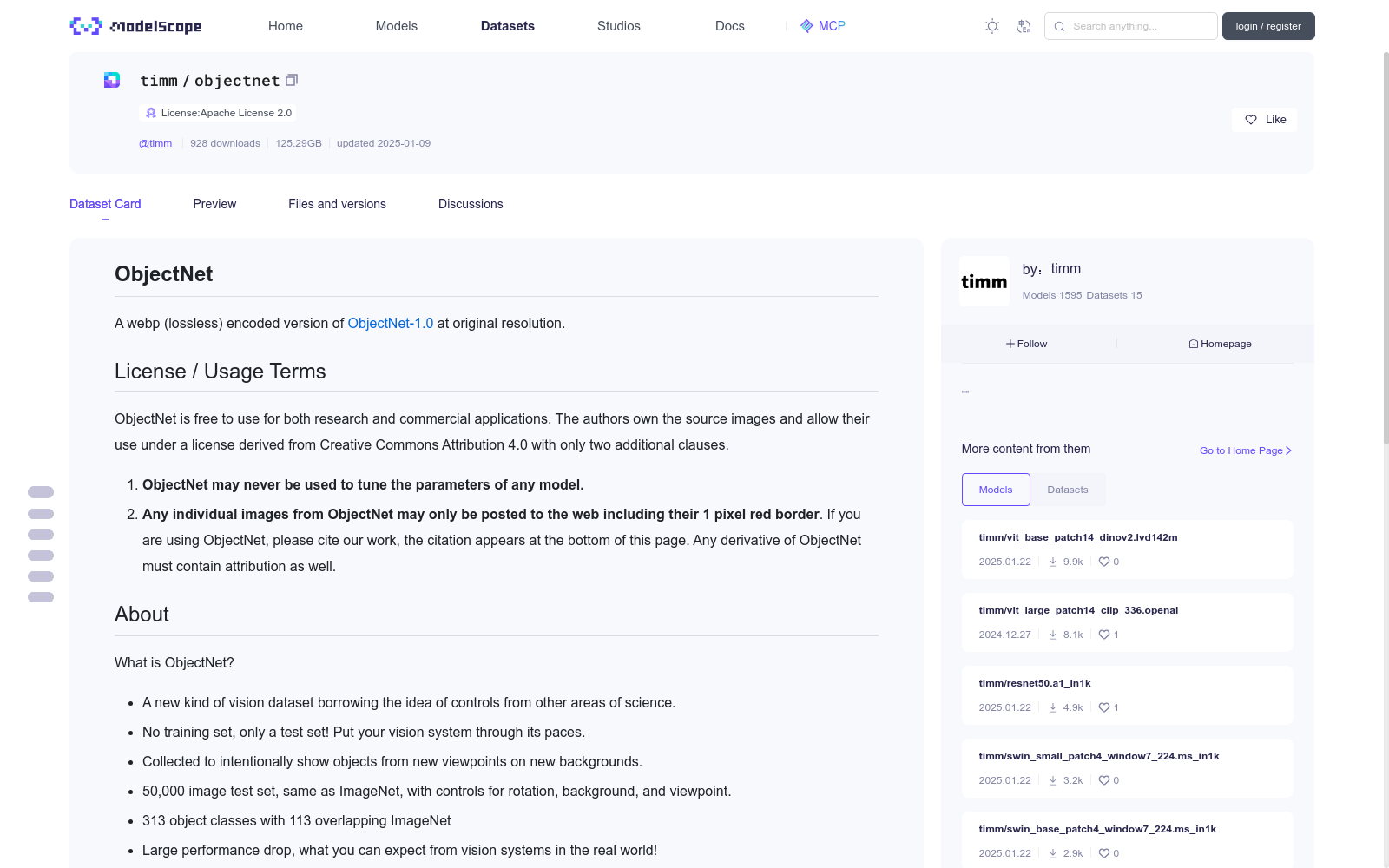
Task: Focus the 'Search anything...' field
Action: coord(1131,26)
